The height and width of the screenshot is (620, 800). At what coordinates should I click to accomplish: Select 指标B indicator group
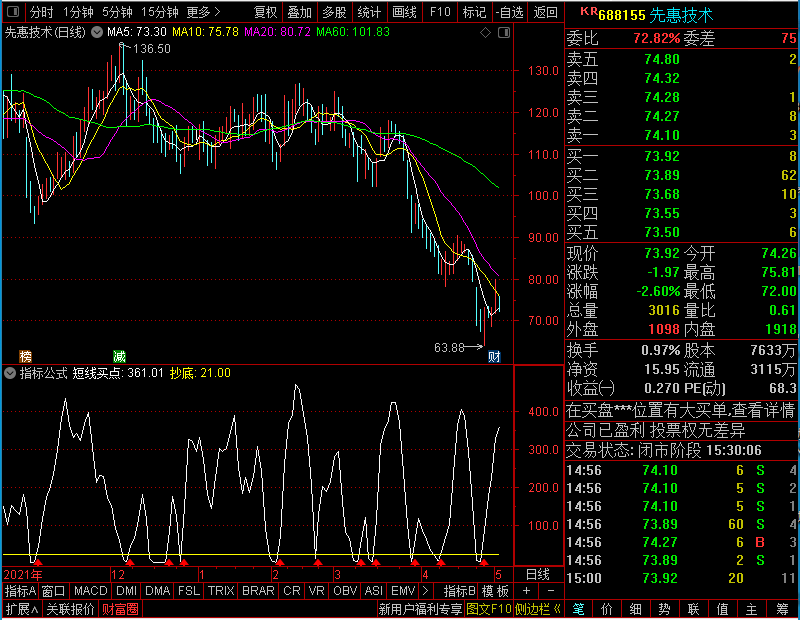[x=460, y=591]
